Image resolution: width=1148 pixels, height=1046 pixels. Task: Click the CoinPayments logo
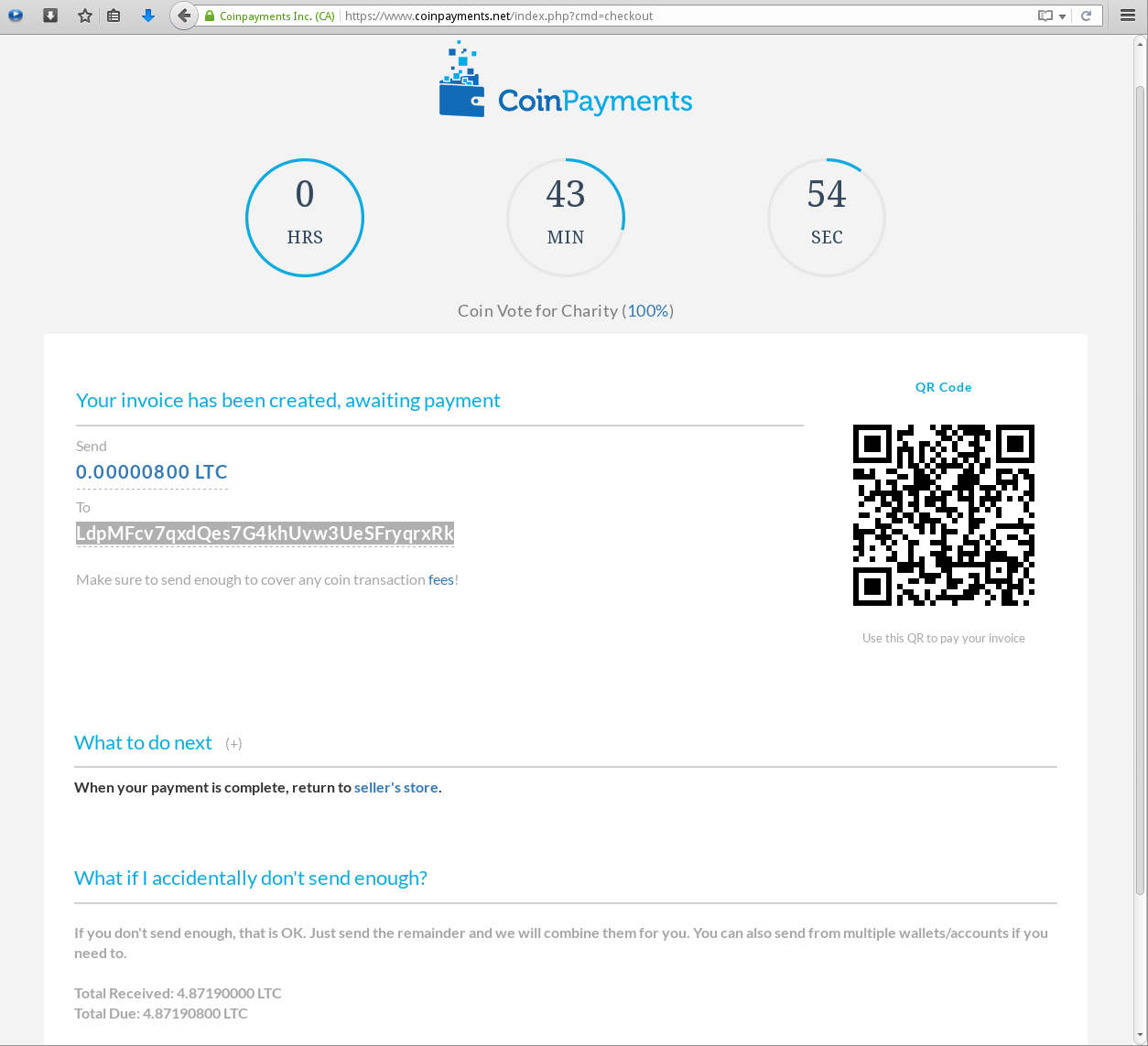click(566, 80)
